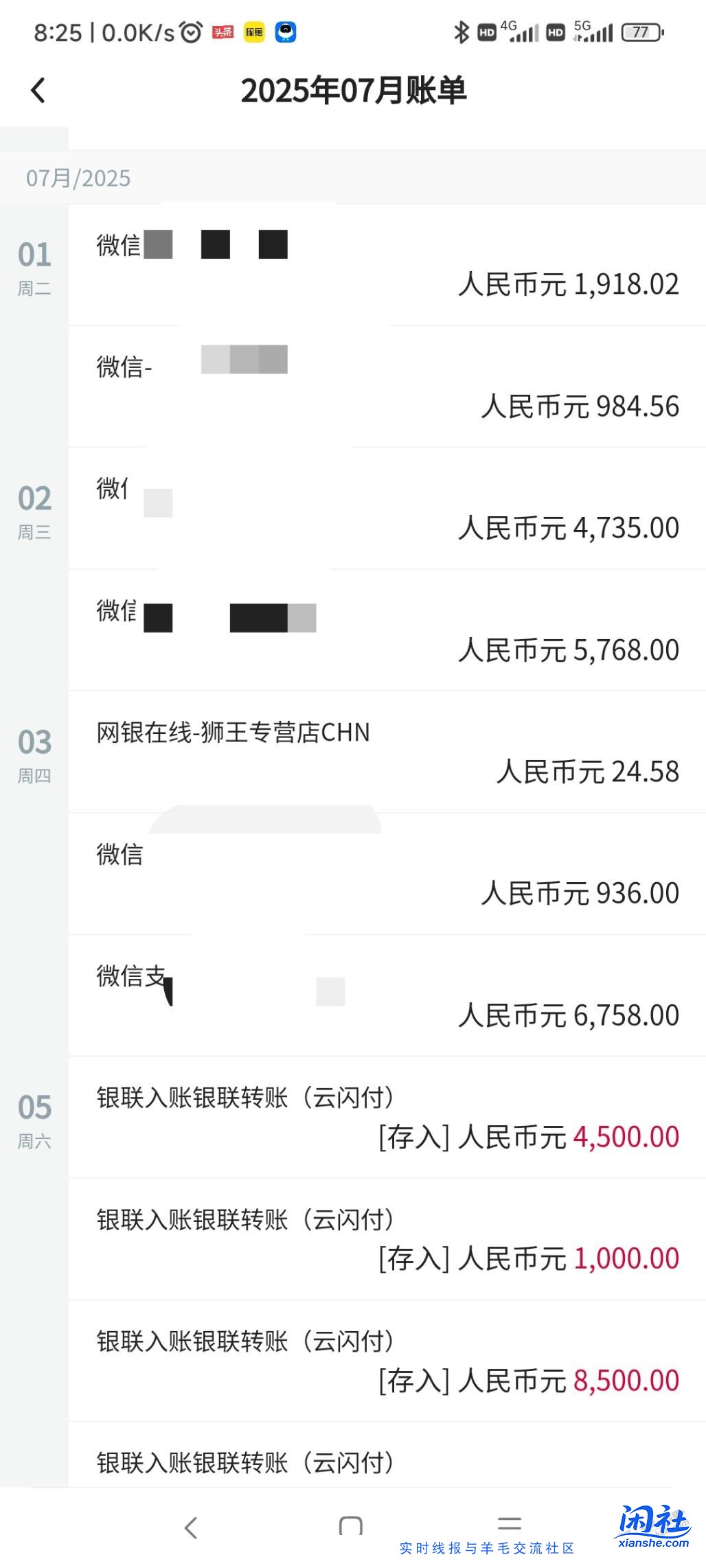This screenshot has width=706, height=1568.
Task: View the 1,000.00 UnionPay deposit entry
Action: click(387, 1239)
